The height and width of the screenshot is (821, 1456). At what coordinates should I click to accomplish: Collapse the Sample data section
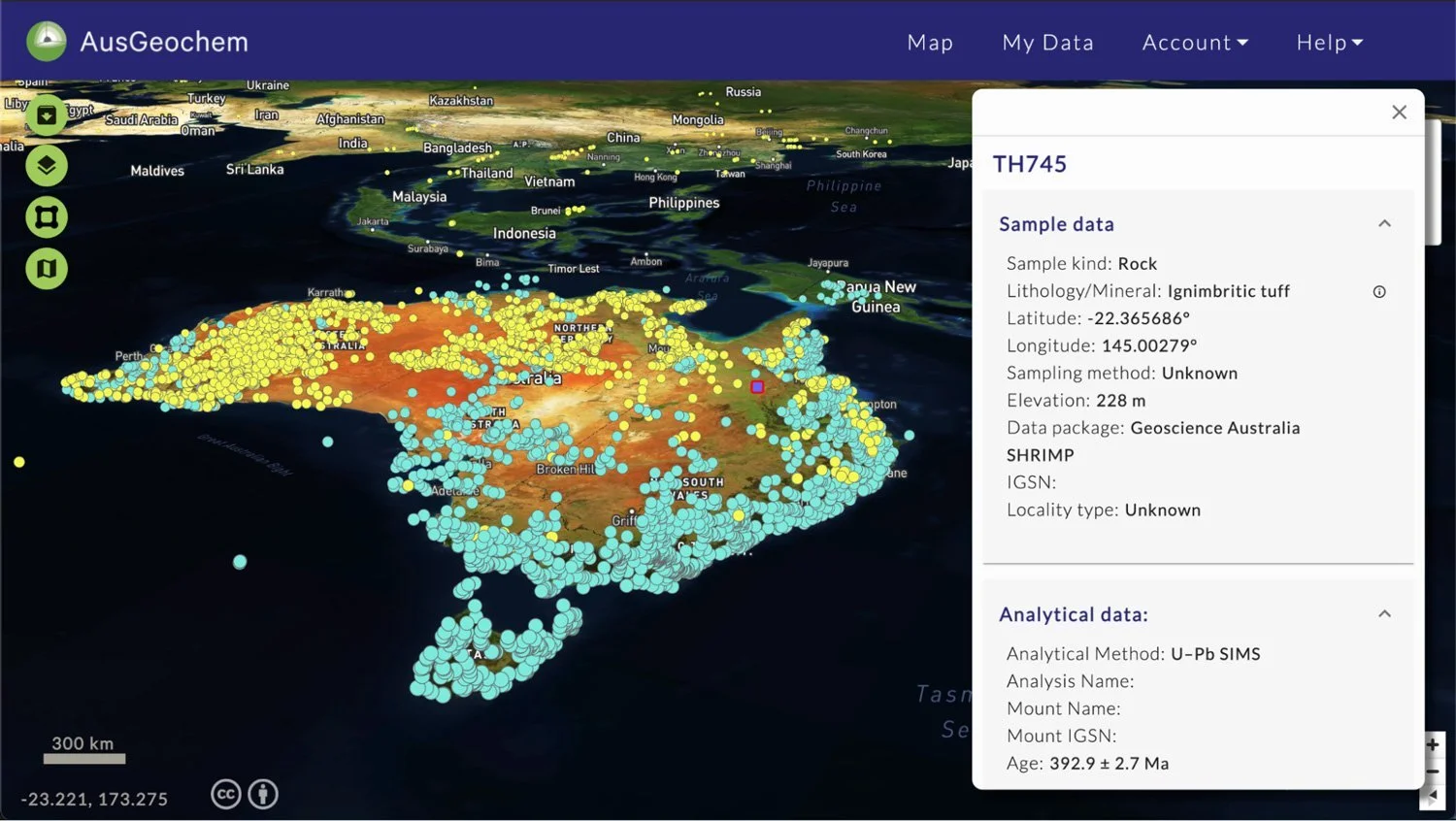[x=1385, y=224]
